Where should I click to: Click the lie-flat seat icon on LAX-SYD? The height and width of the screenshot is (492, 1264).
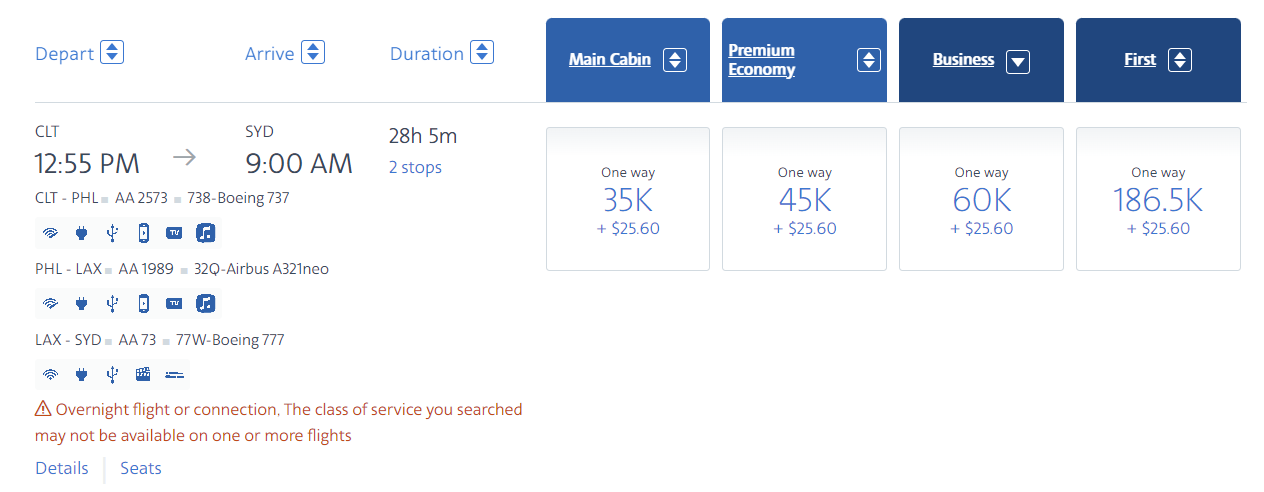[x=175, y=375]
